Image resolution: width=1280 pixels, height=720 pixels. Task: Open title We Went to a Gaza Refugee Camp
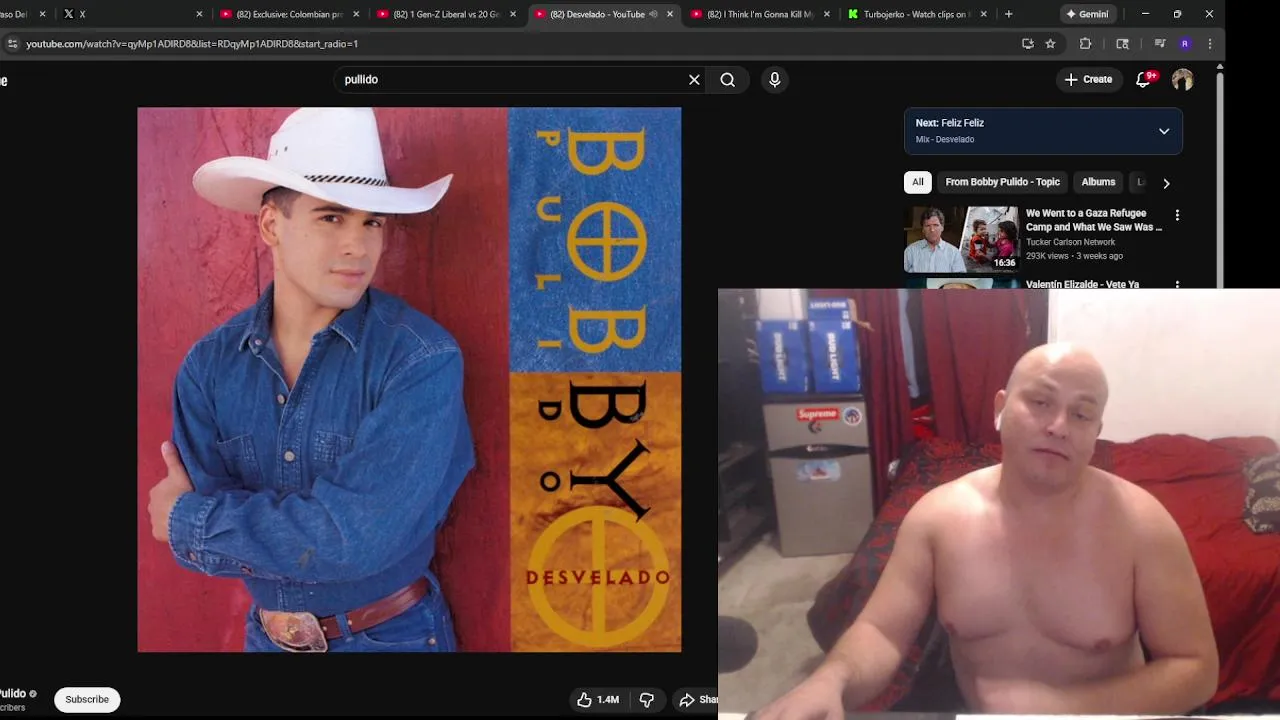pyautogui.click(x=1094, y=220)
